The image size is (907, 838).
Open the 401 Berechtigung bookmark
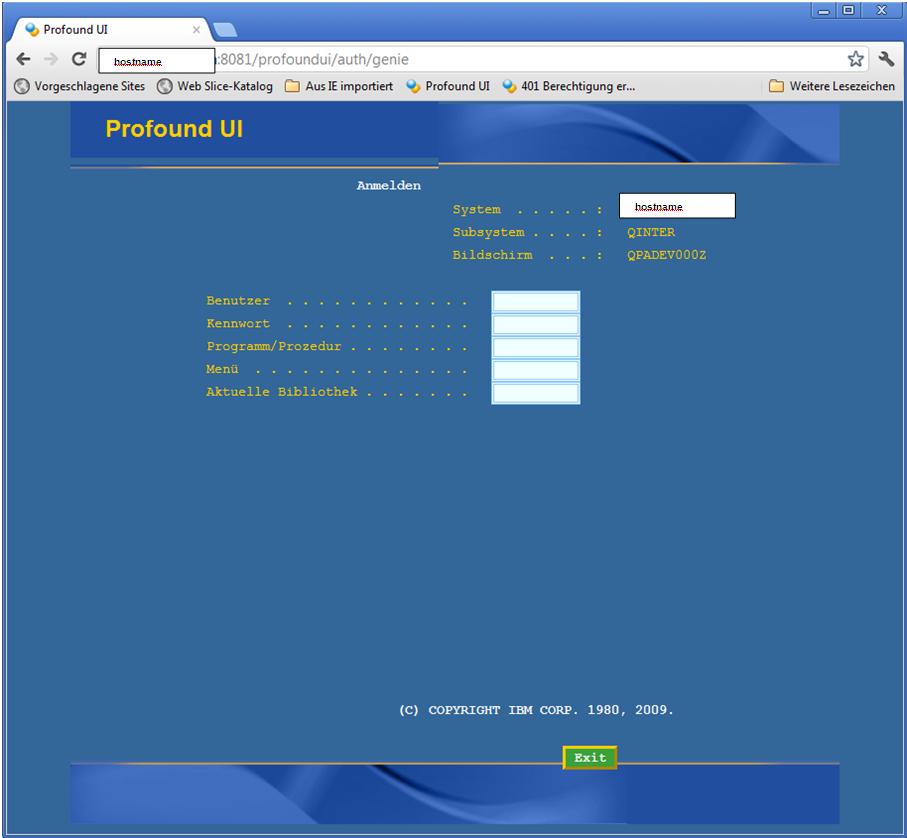[569, 86]
